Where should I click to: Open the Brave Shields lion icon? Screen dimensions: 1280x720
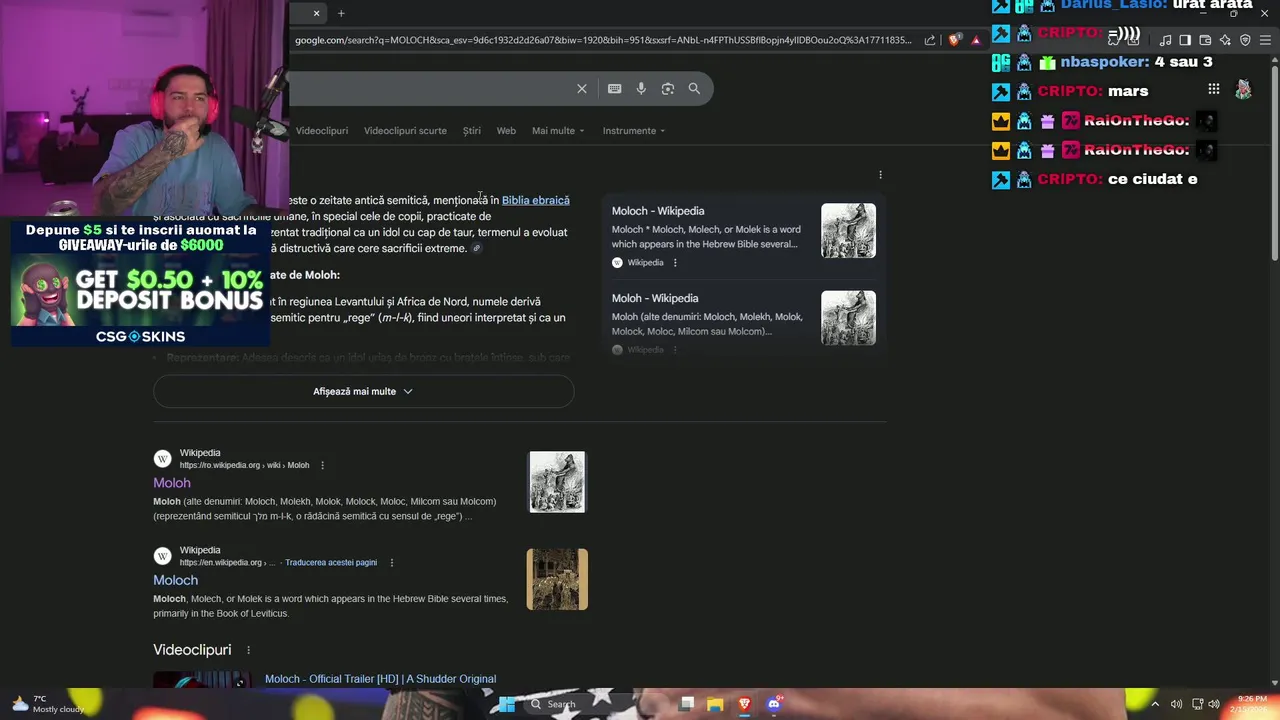point(955,40)
